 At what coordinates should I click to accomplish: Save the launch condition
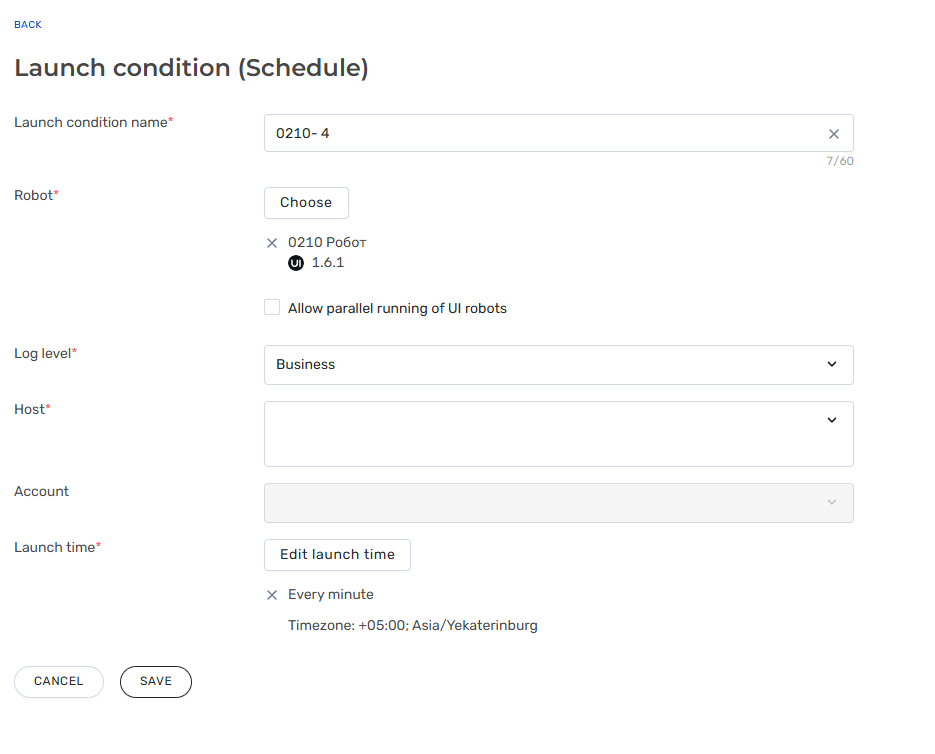pos(156,682)
